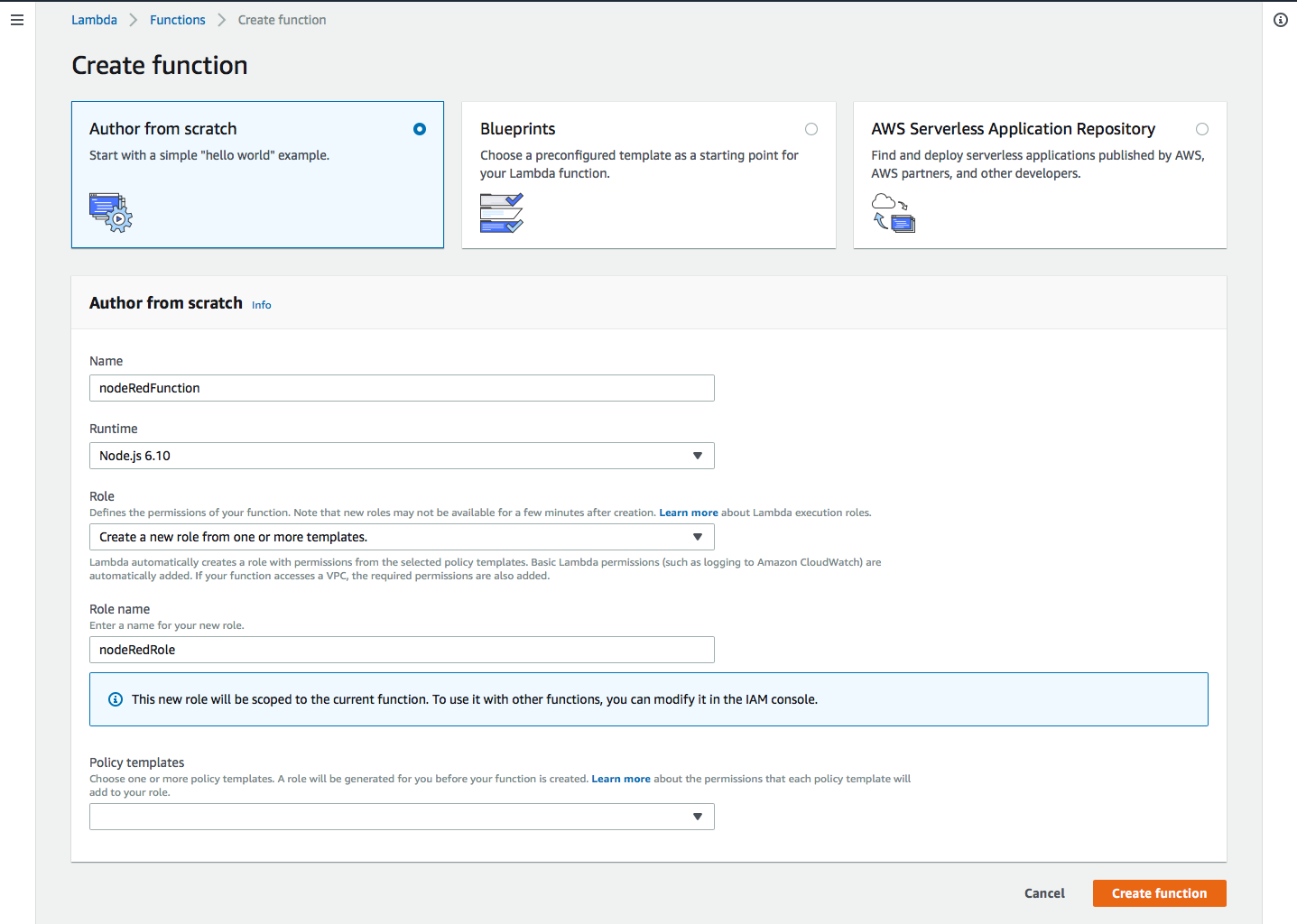Open the Role dropdown
The image size is (1297, 924).
point(402,537)
